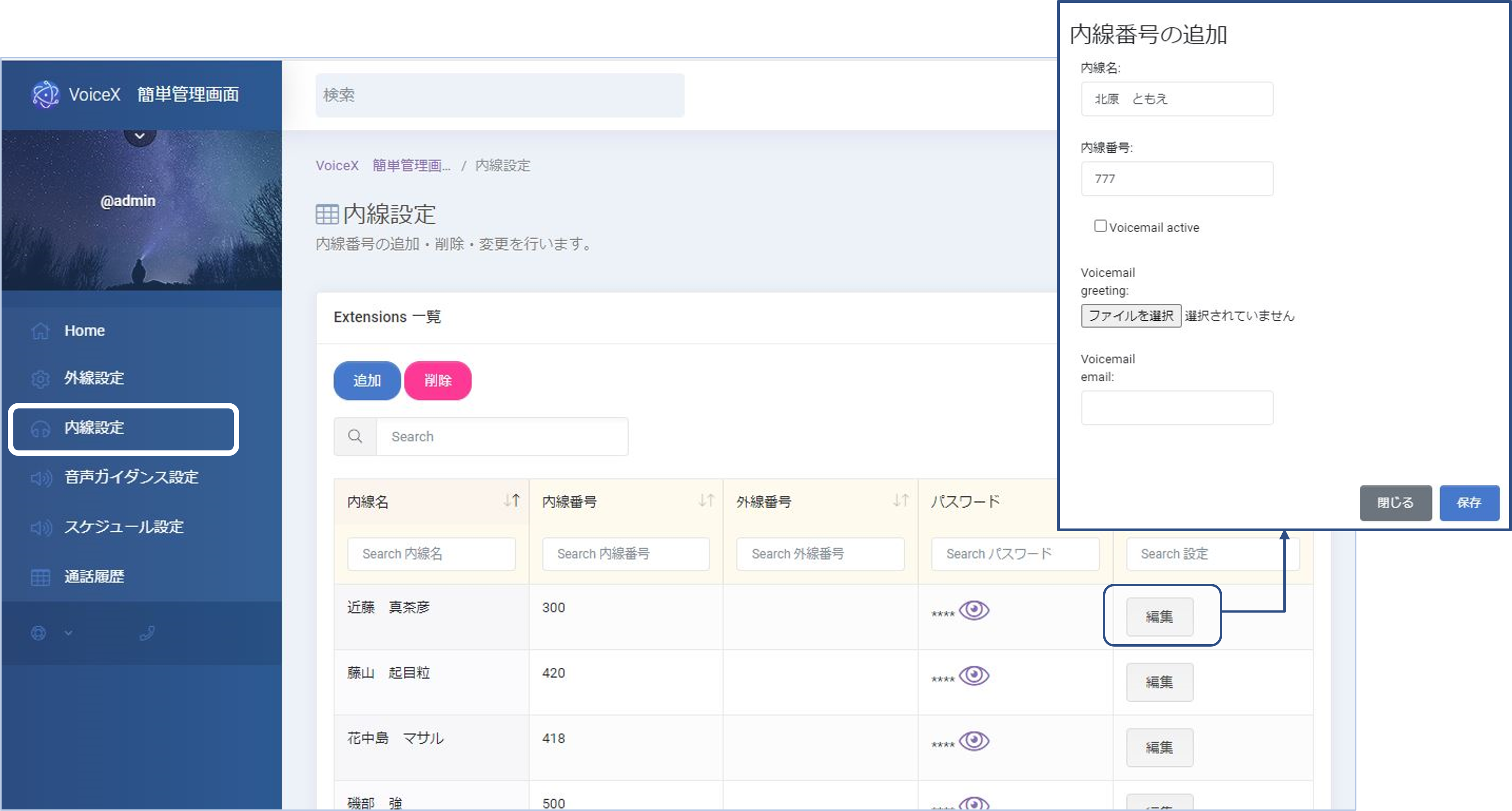This screenshot has width=1512, height=811.
Task: Show password for extension 420
Action: [974, 675]
